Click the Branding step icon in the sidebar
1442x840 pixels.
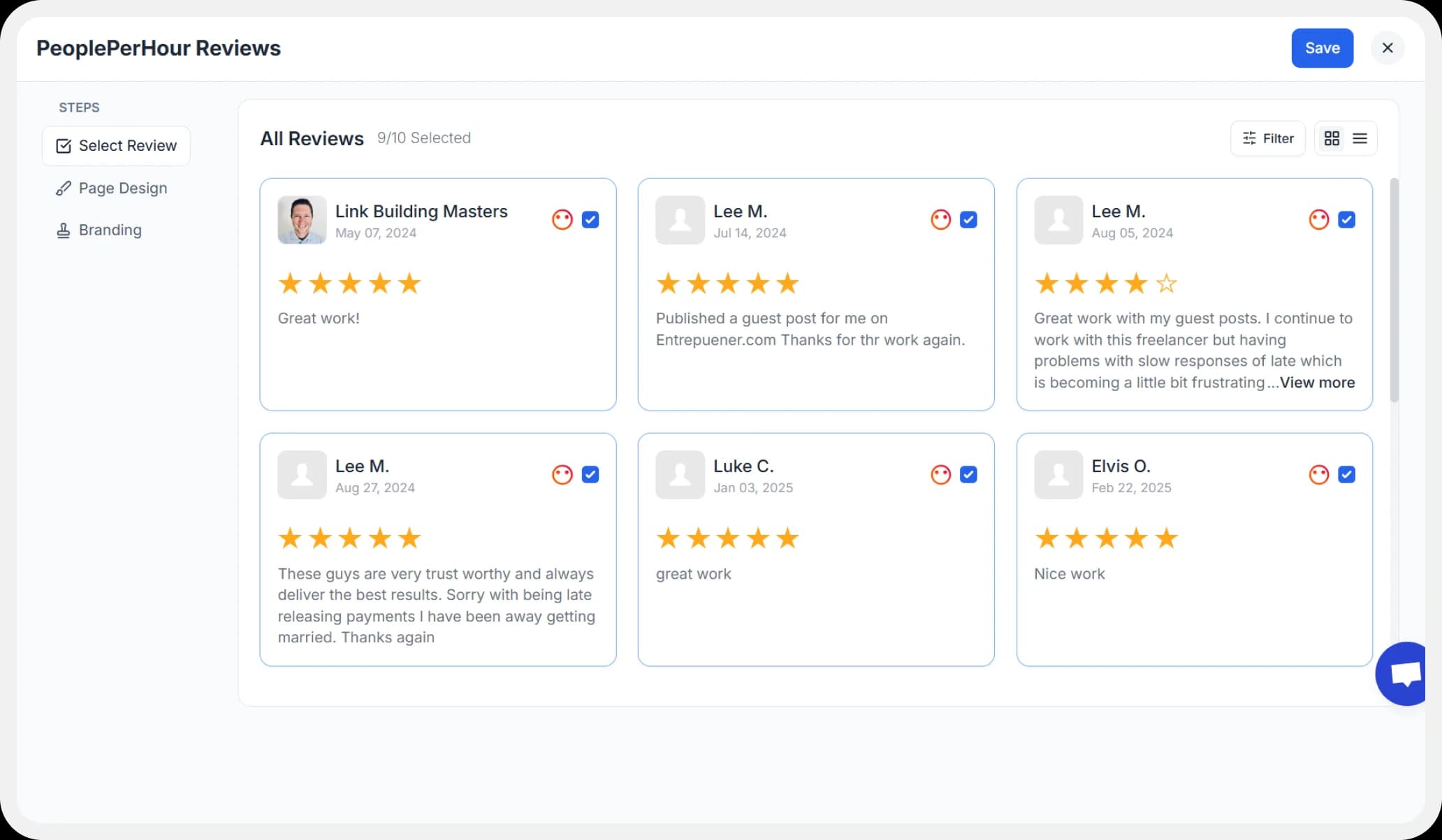(64, 230)
